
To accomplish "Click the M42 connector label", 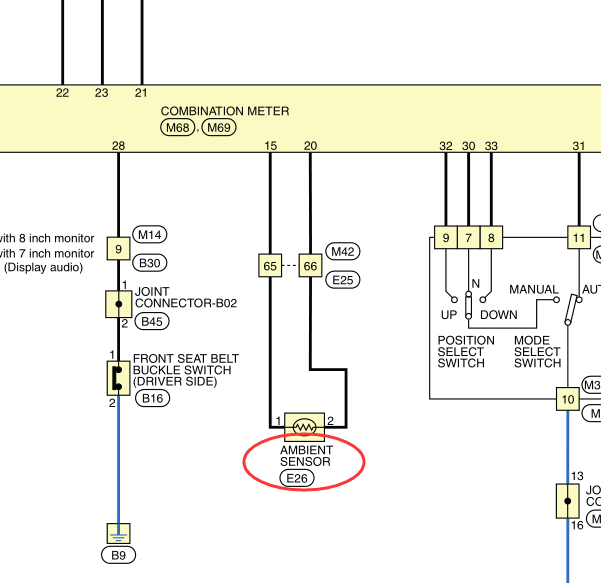I will (x=343, y=251).
